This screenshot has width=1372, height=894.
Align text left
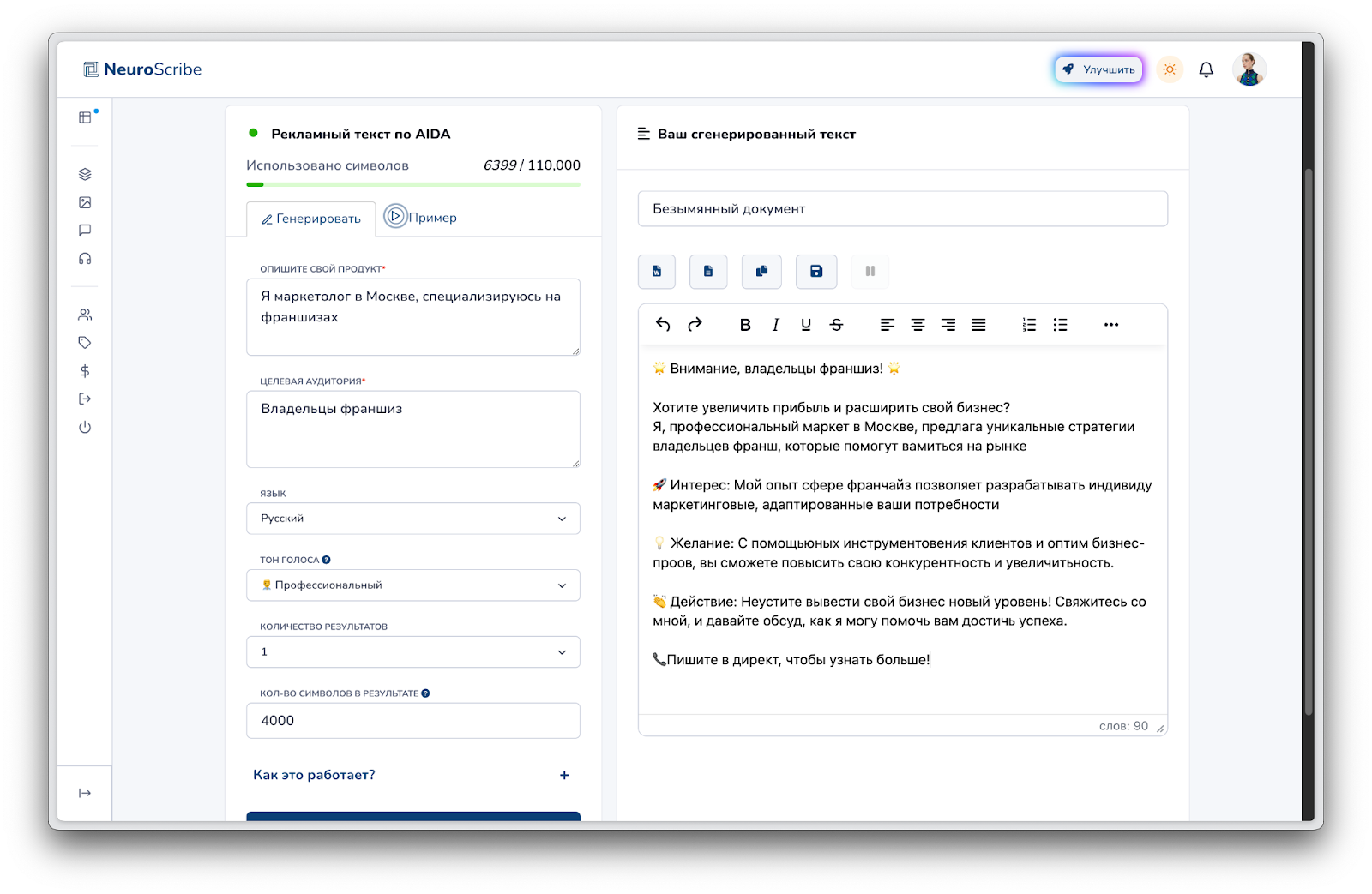click(888, 325)
